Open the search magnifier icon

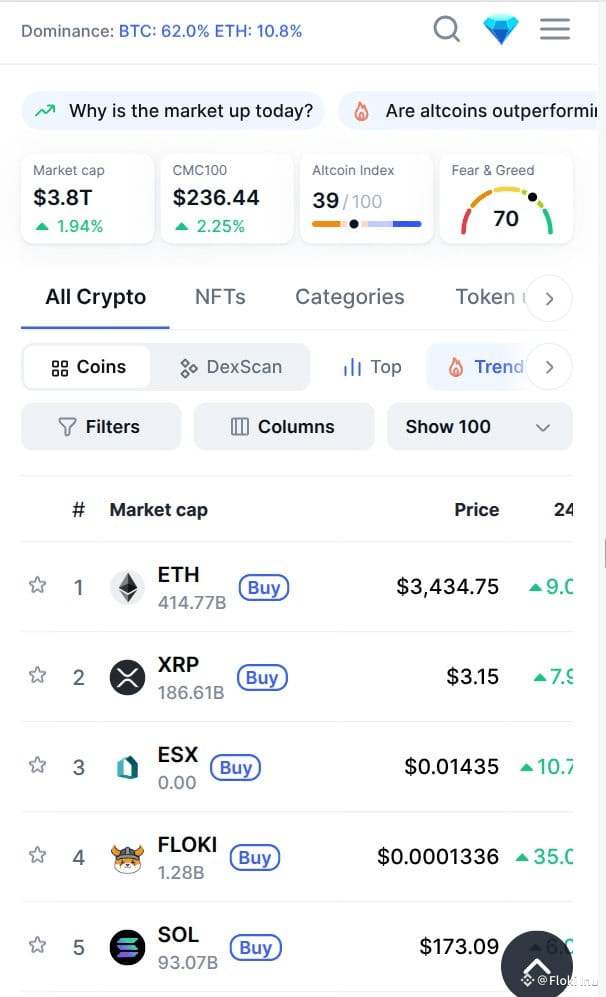pyautogui.click(x=446, y=29)
